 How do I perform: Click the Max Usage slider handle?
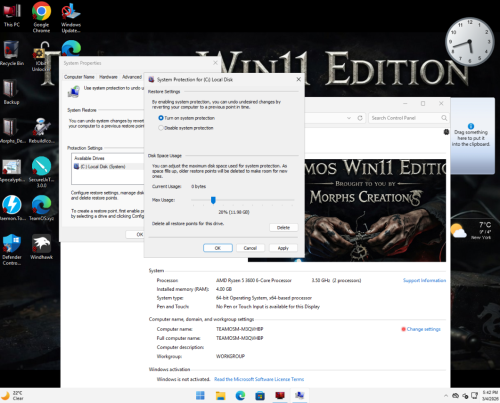pyautogui.click(x=213, y=200)
